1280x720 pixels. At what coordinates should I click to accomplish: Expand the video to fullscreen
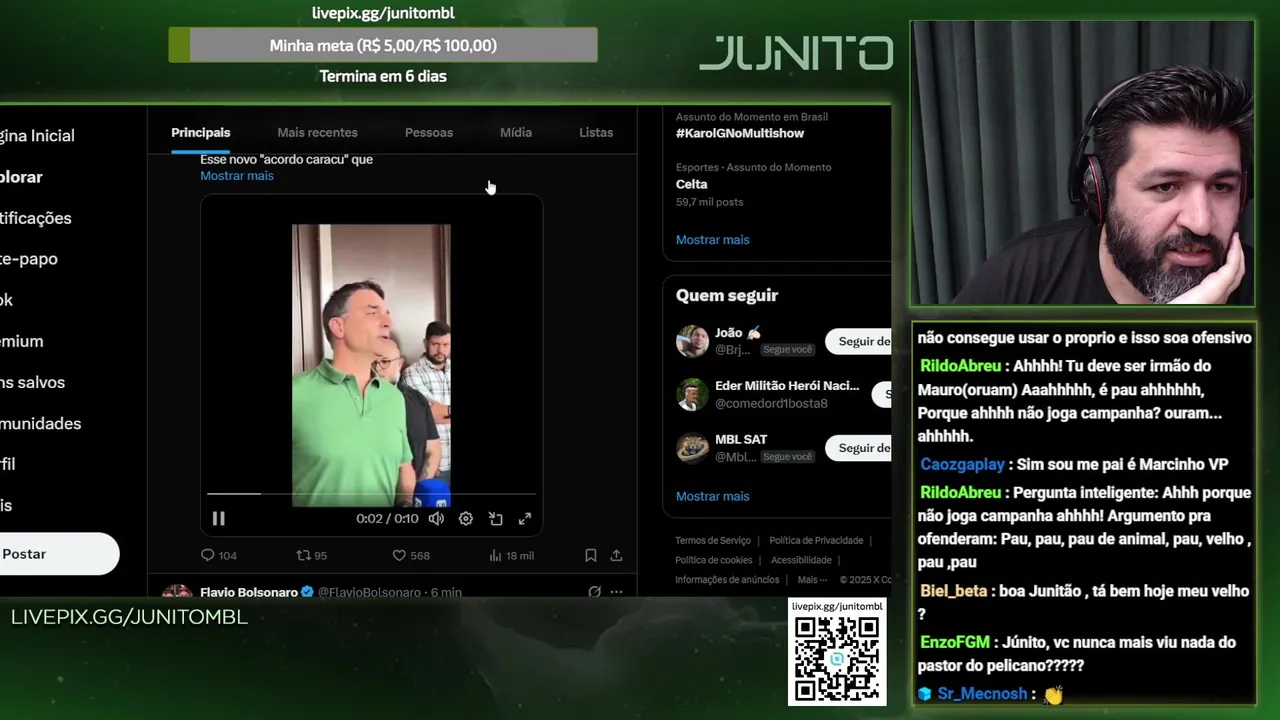[x=525, y=518]
